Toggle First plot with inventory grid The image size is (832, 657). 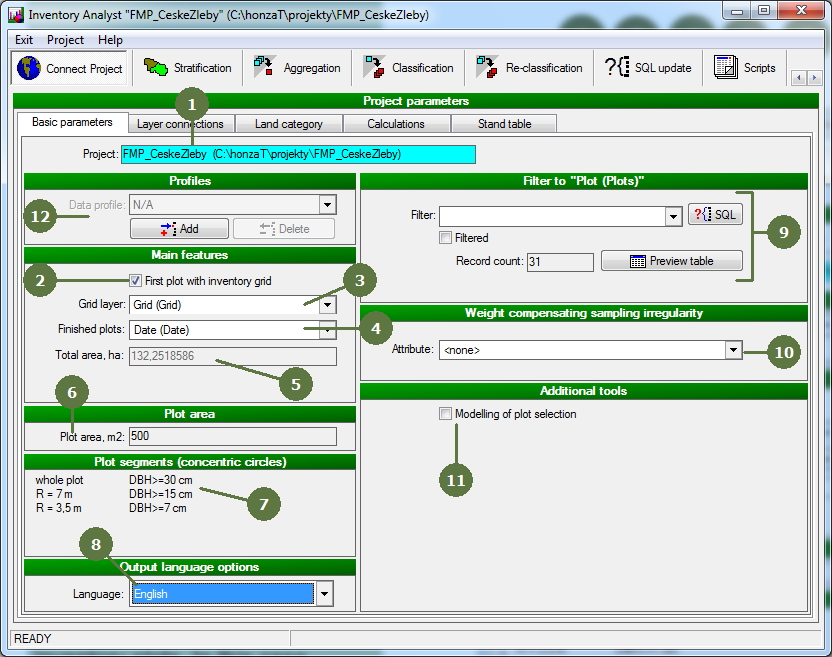(136, 281)
